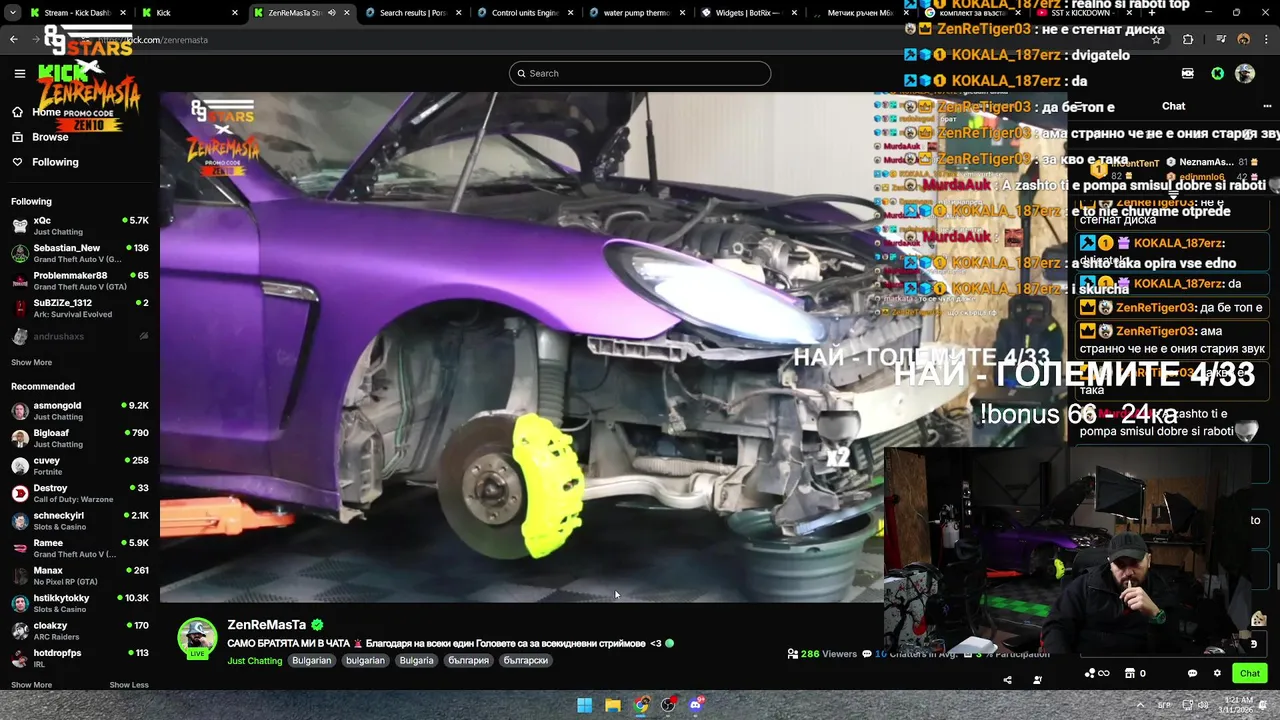Select the 'български' stream tag
This screenshot has height=720, width=1280.
[525, 661]
